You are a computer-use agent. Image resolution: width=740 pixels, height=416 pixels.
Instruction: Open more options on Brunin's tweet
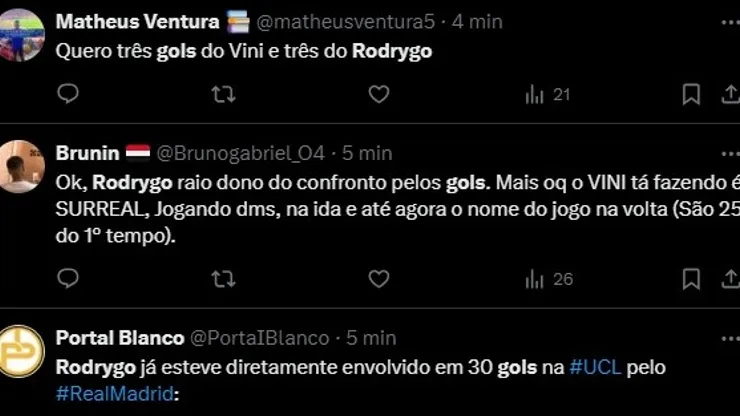[x=730, y=153]
